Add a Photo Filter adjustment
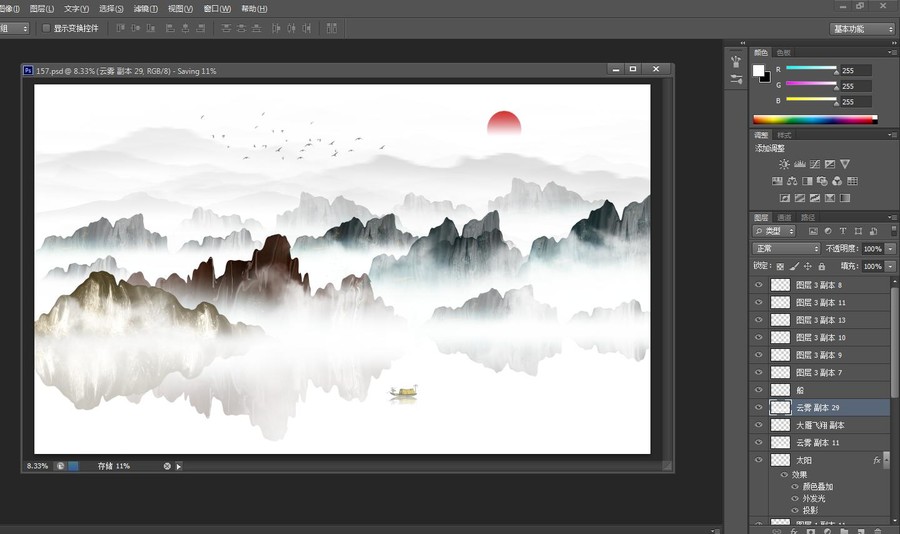 pyautogui.click(x=822, y=181)
